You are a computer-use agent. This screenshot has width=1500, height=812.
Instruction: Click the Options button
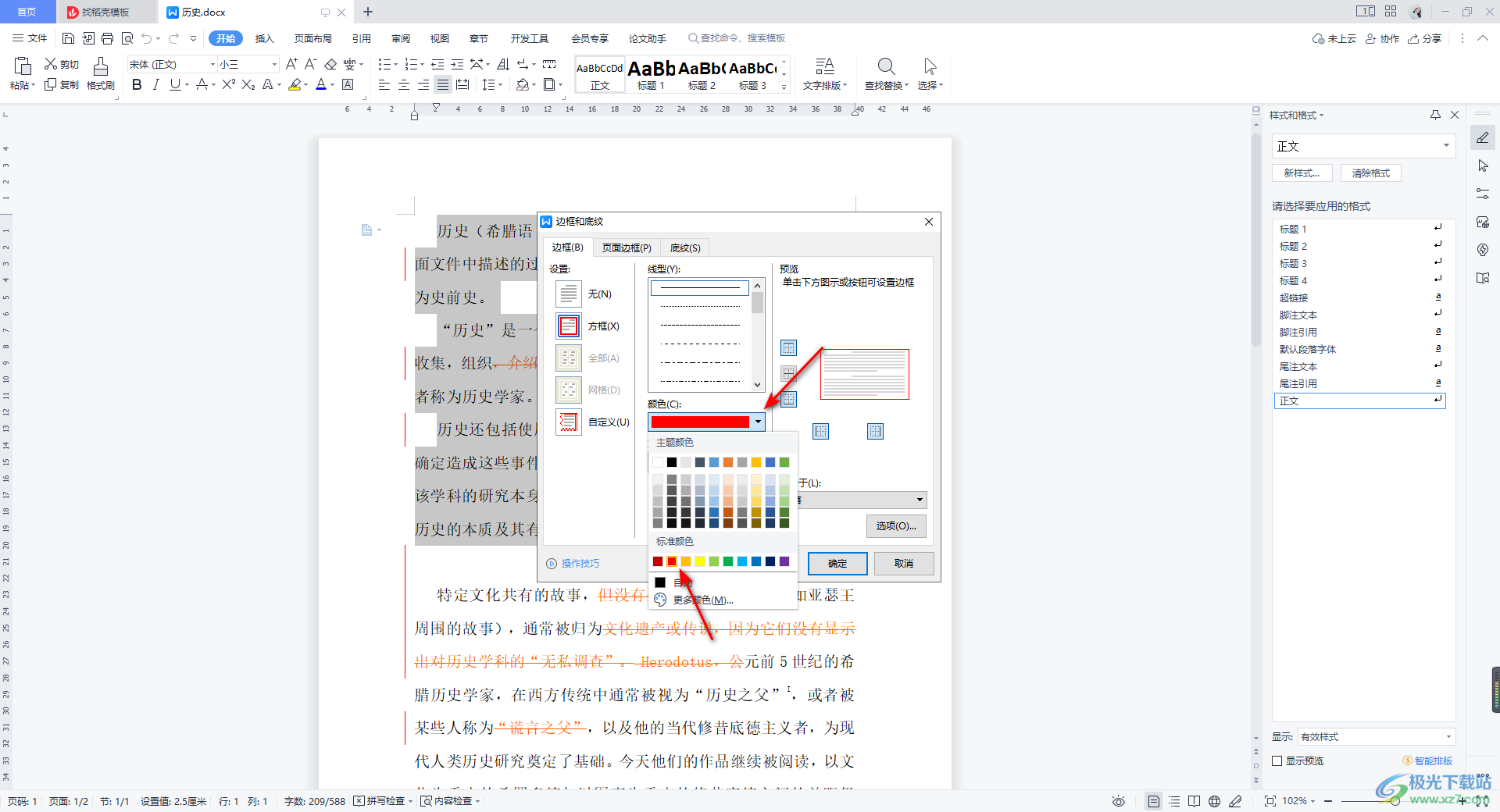(896, 525)
